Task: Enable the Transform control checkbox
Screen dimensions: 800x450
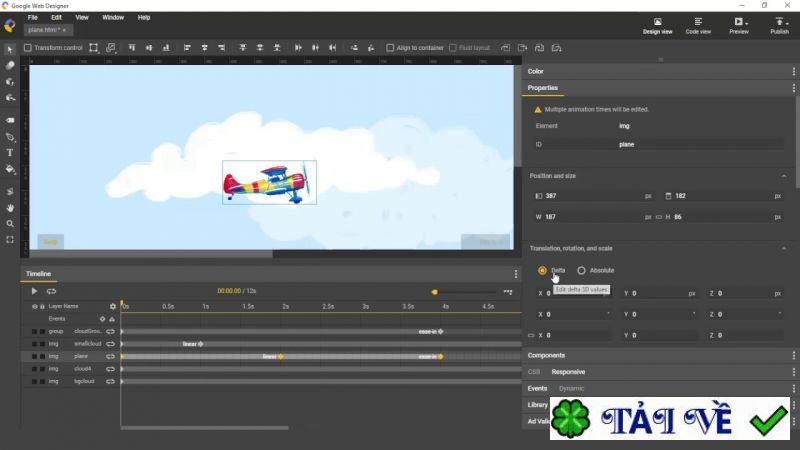Action: [x=28, y=47]
